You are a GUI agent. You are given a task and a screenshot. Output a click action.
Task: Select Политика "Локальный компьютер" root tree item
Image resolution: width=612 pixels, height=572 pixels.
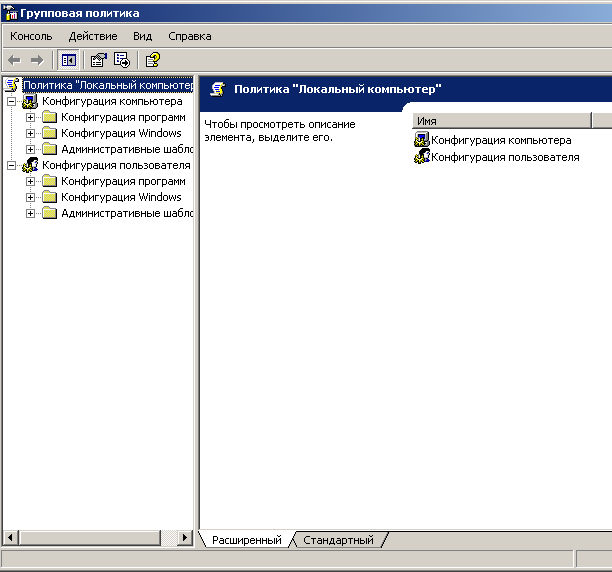coord(108,85)
